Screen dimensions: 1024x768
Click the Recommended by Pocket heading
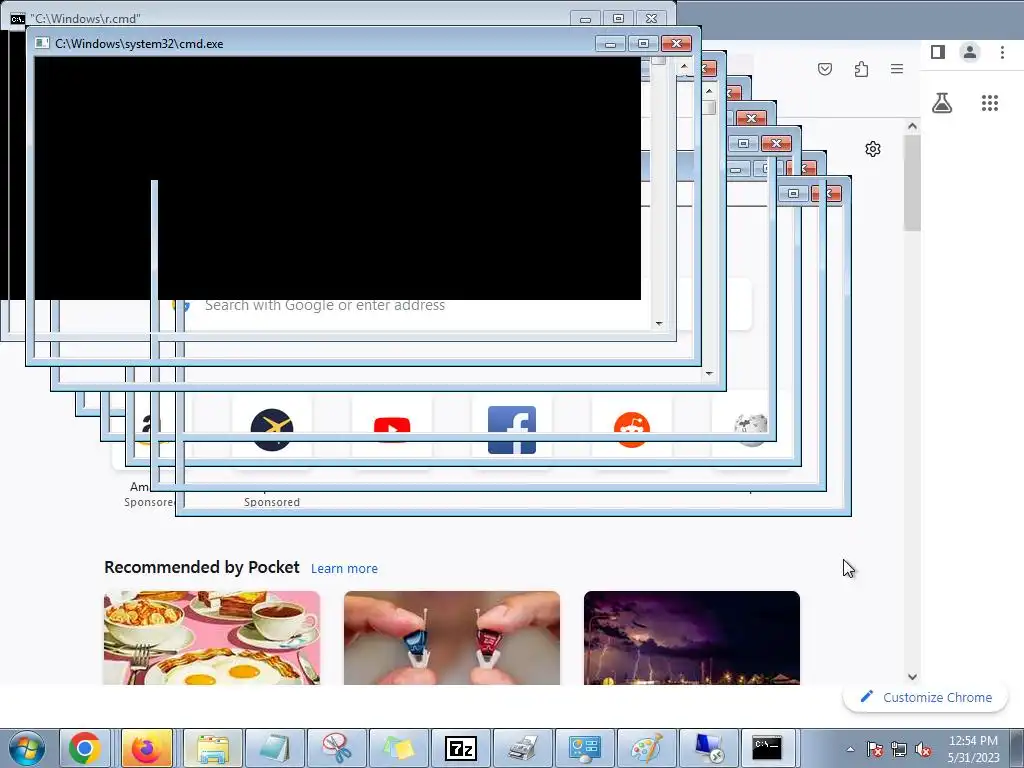click(202, 567)
